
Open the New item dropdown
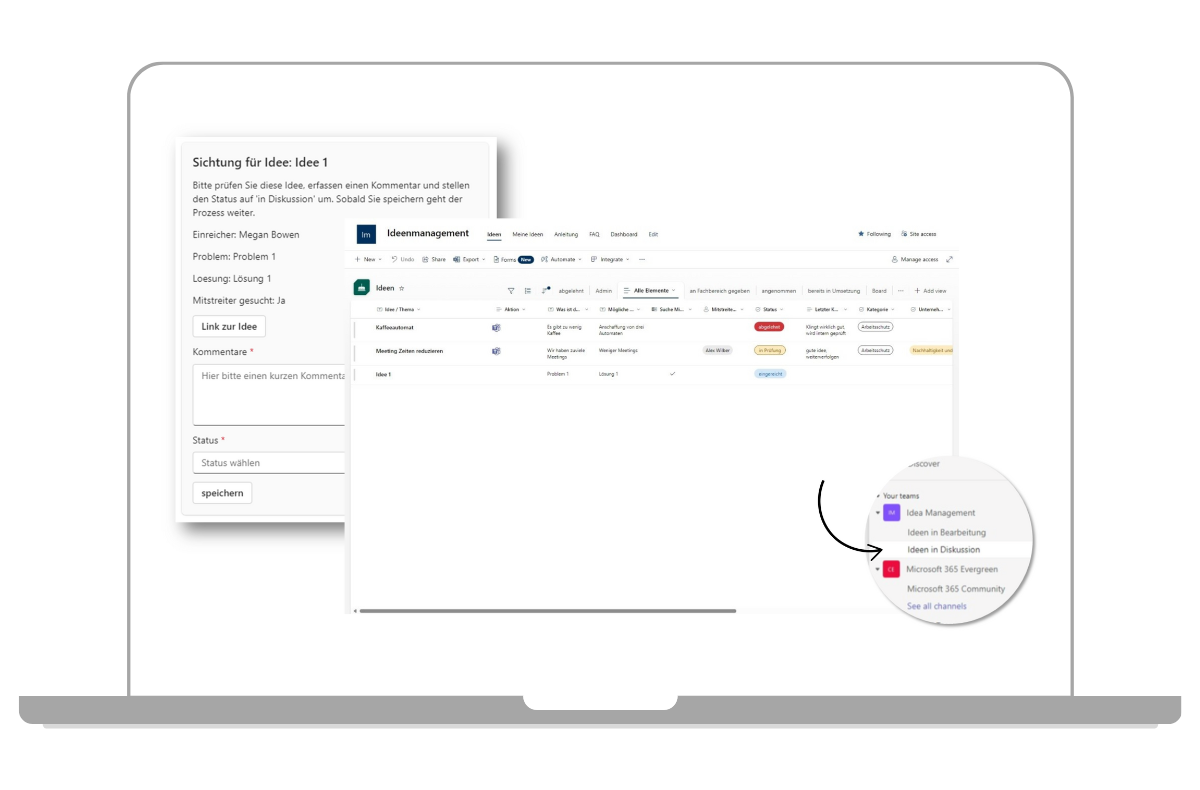tap(368, 259)
